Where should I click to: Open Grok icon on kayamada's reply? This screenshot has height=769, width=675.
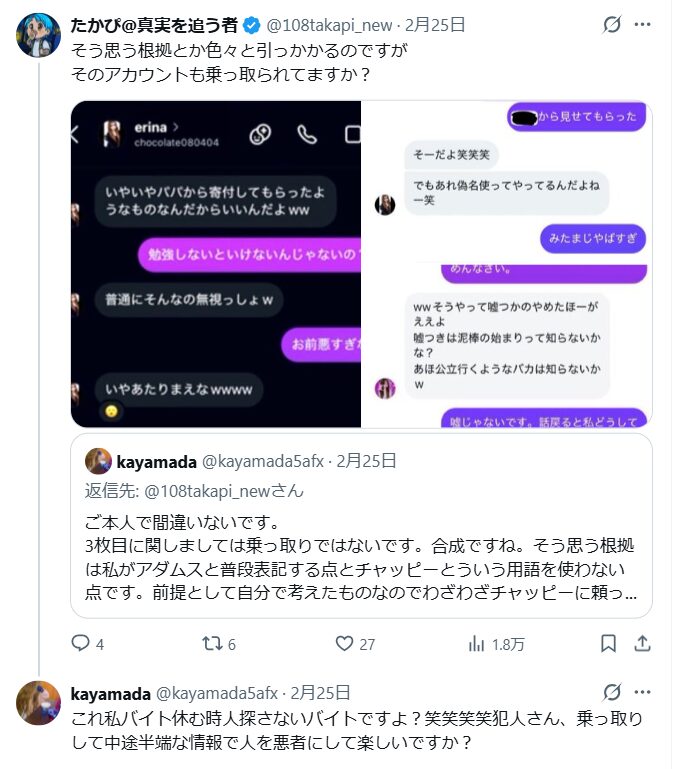point(612,692)
